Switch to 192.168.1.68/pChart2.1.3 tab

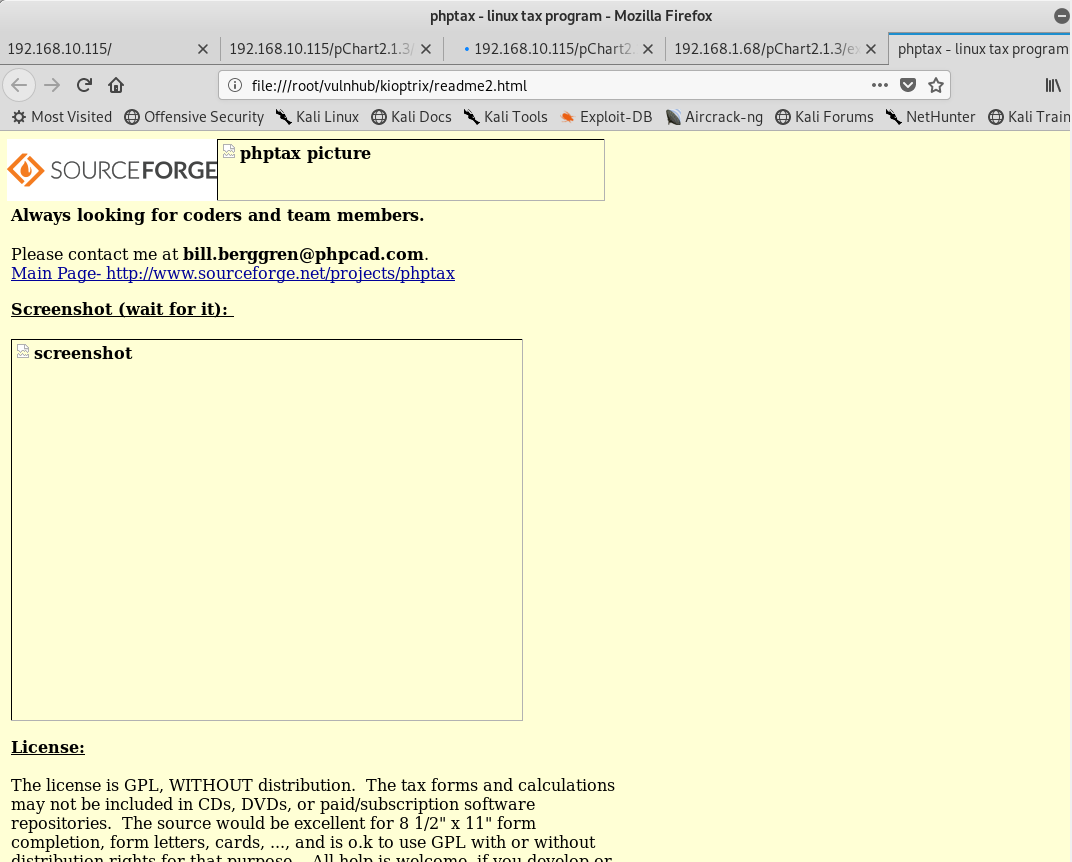(x=777, y=49)
